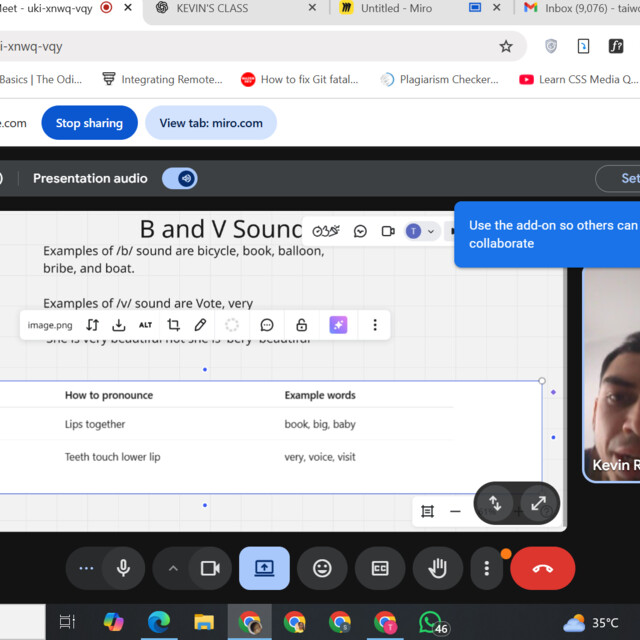Turn on closed captions

(x=380, y=568)
